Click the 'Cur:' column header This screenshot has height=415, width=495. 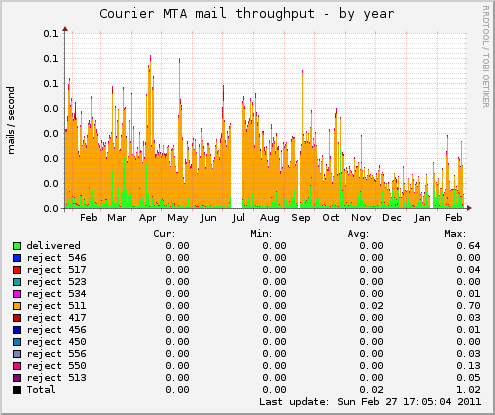point(164,234)
